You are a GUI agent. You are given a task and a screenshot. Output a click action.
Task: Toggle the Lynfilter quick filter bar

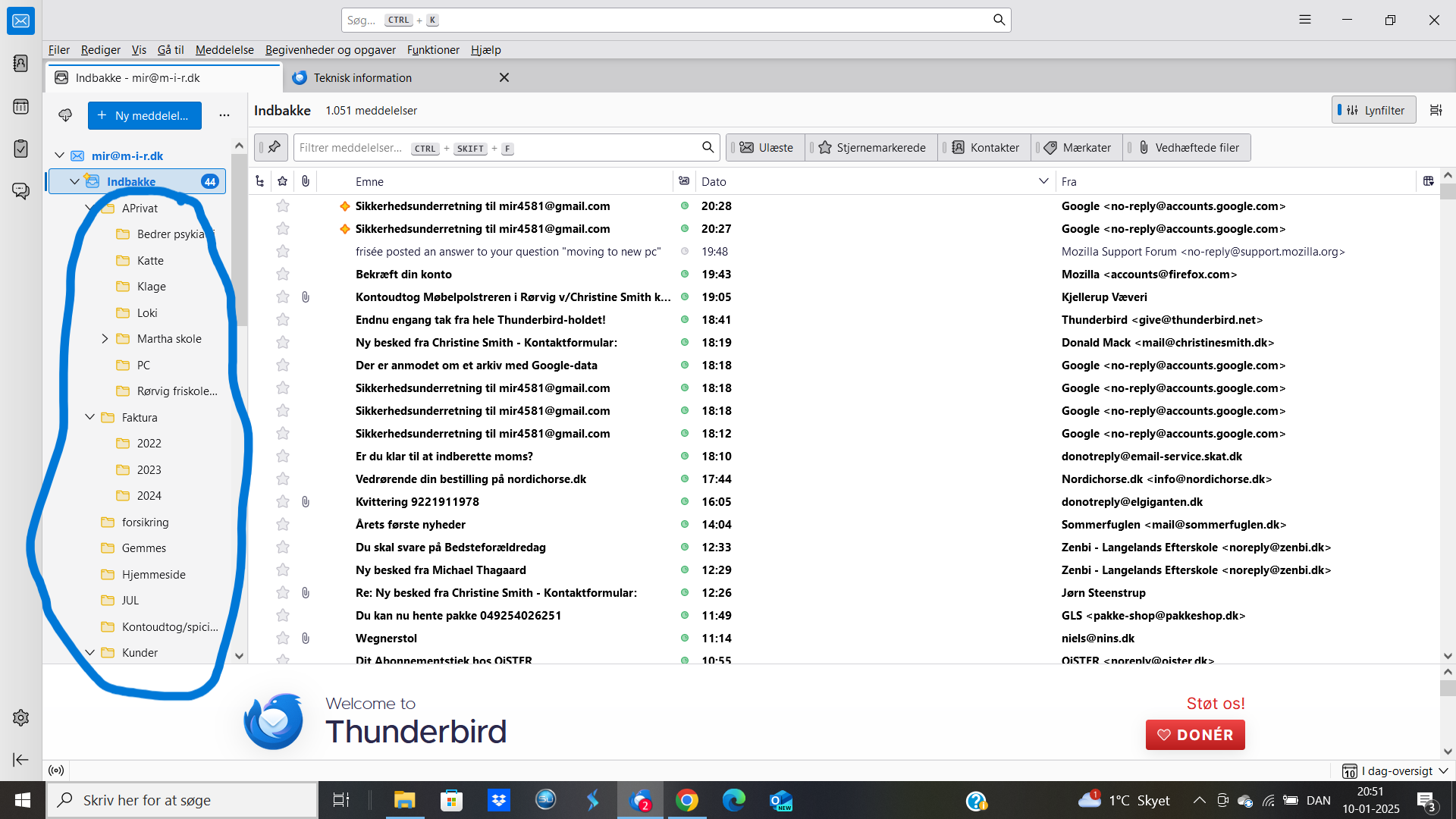tap(1373, 110)
